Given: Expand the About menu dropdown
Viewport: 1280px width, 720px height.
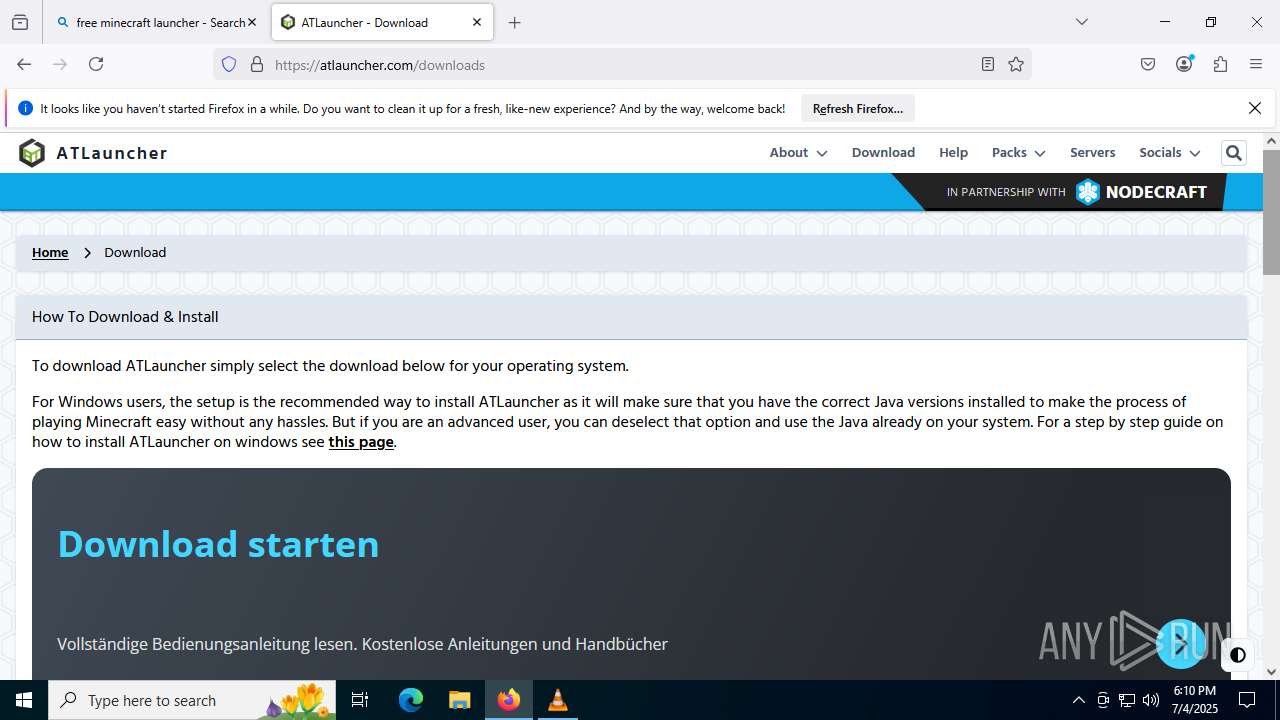Looking at the screenshot, I should 798,152.
